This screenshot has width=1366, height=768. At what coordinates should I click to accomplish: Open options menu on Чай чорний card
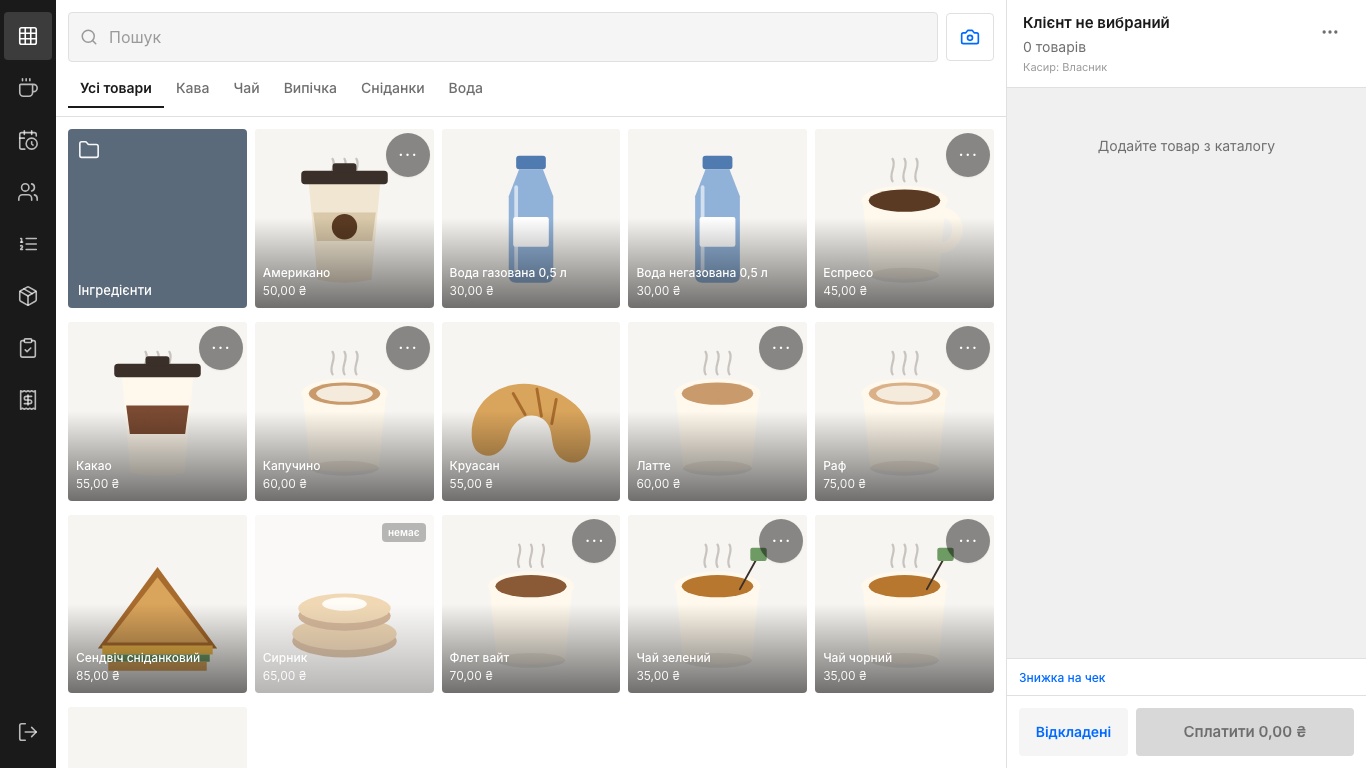[968, 541]
